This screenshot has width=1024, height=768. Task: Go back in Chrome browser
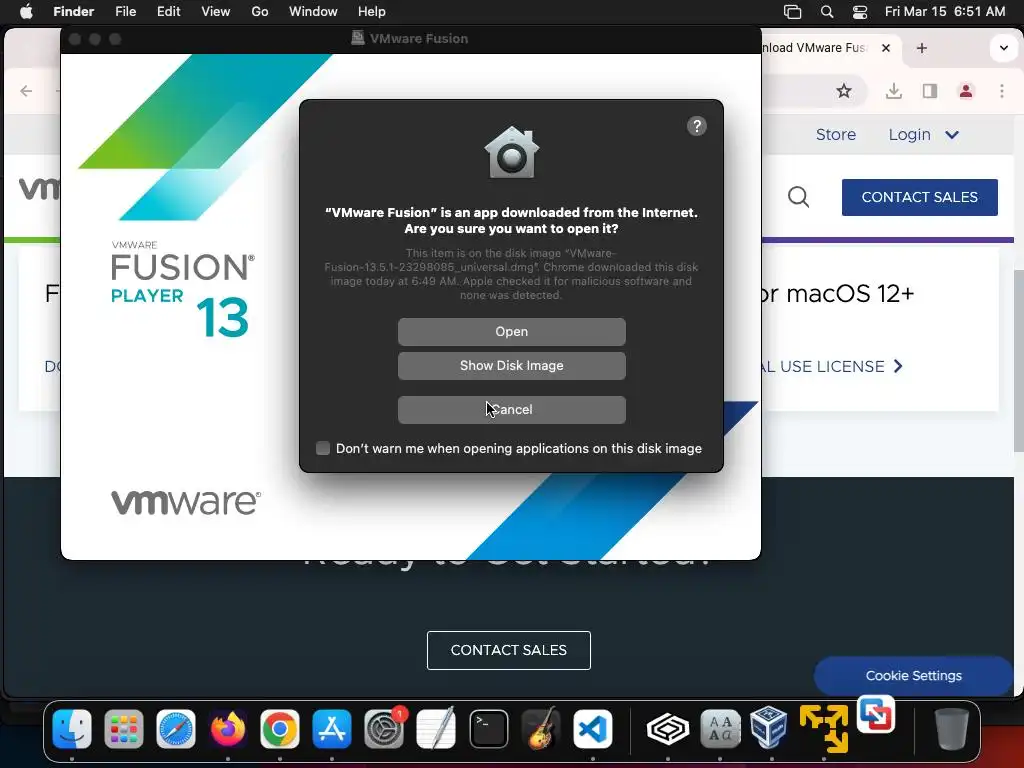26,91
